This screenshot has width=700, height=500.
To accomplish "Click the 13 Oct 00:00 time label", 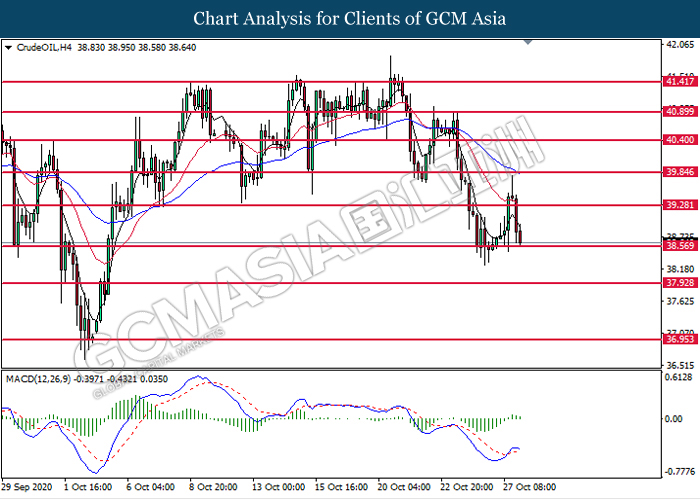I will 278,487.
